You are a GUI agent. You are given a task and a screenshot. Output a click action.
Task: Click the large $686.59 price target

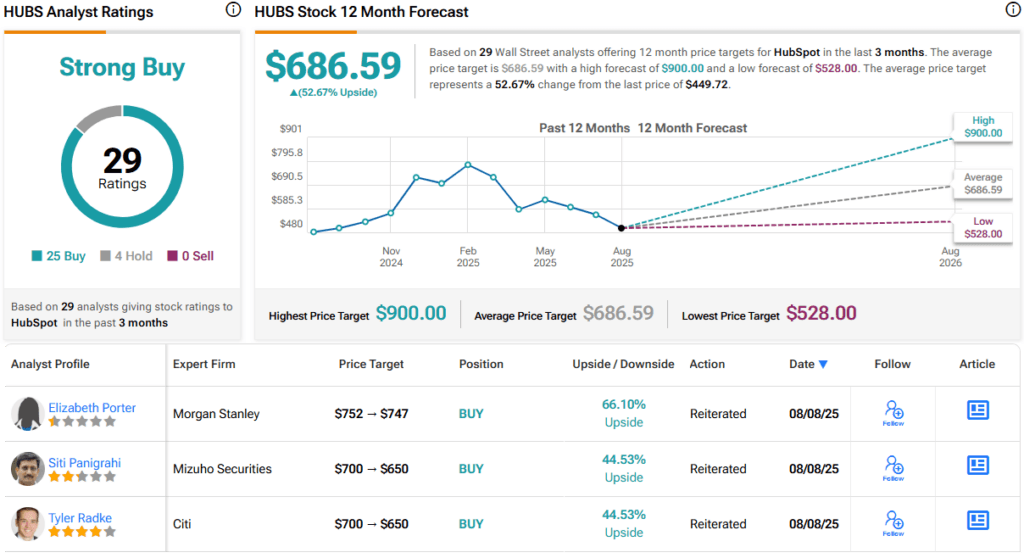333,66
